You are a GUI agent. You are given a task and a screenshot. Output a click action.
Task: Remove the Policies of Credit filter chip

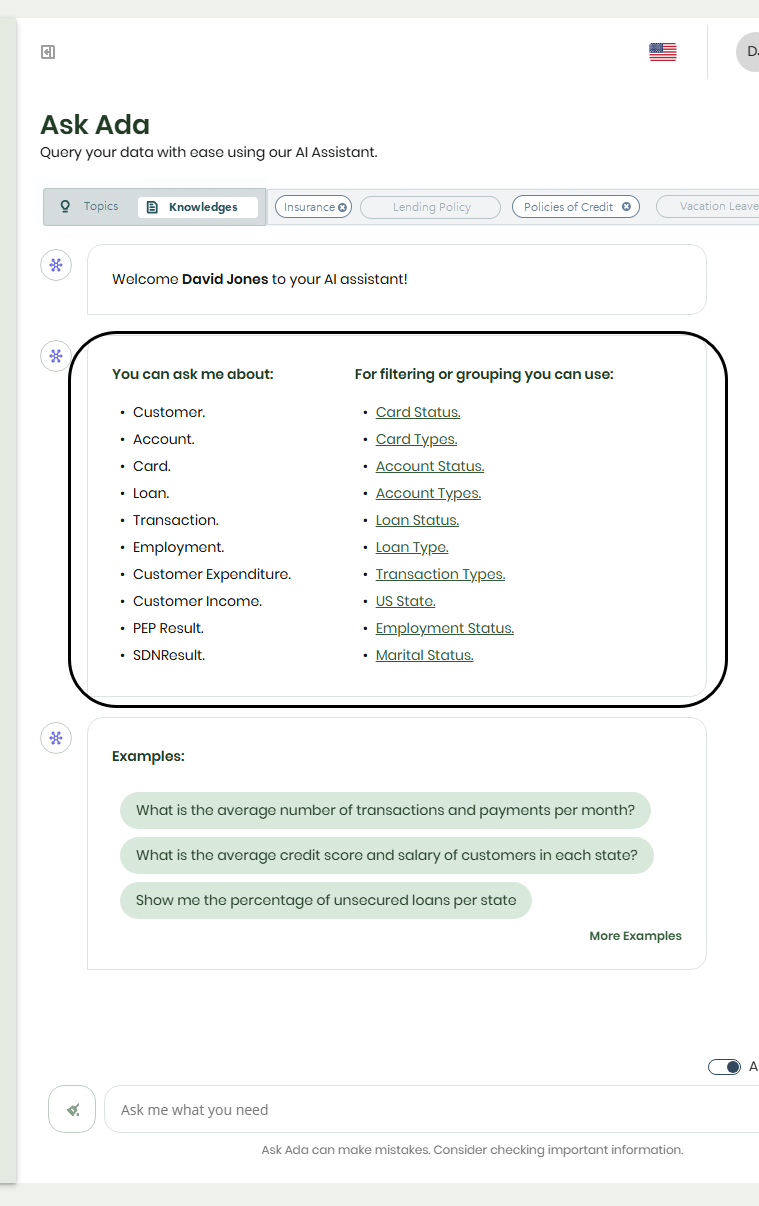[x=628, y=206]
